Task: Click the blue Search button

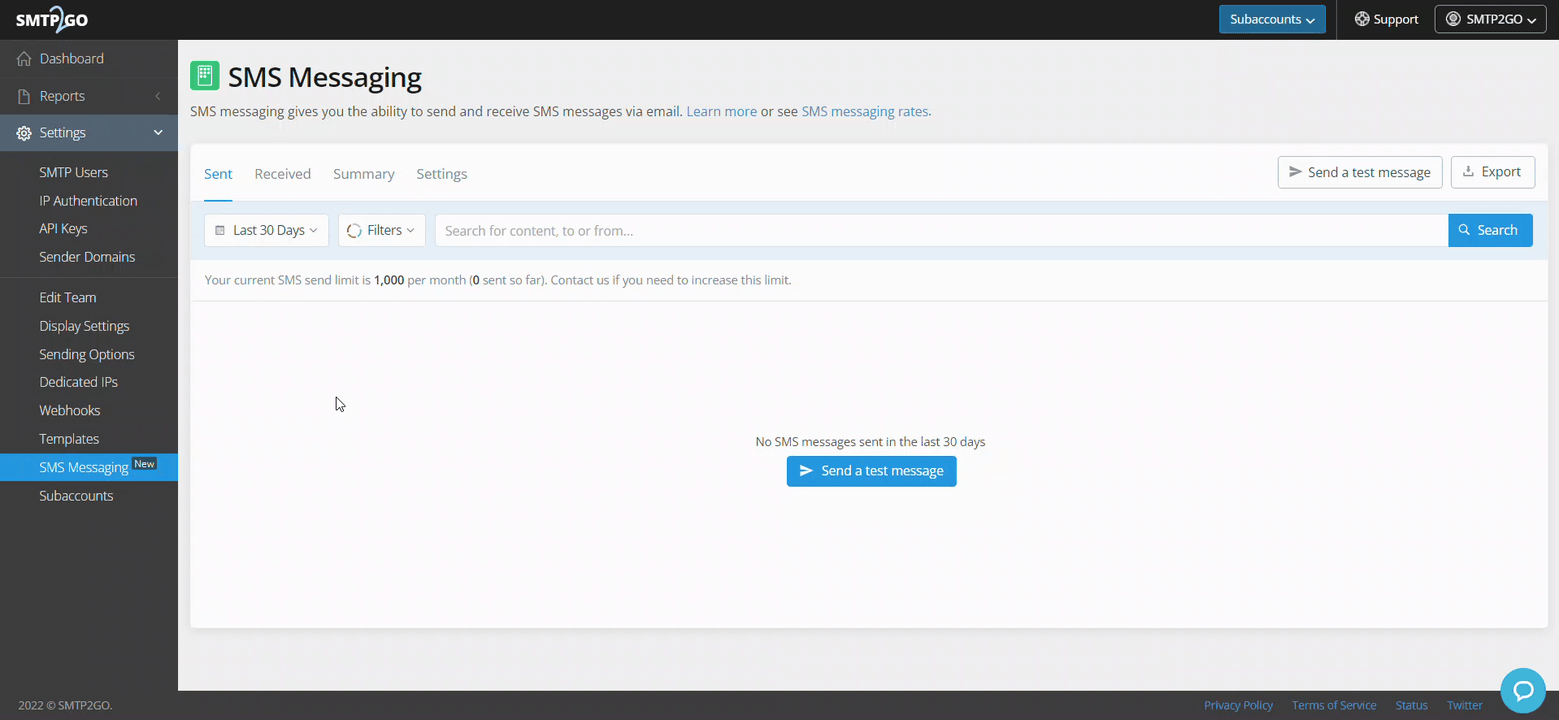Action: click(1490, 230)
